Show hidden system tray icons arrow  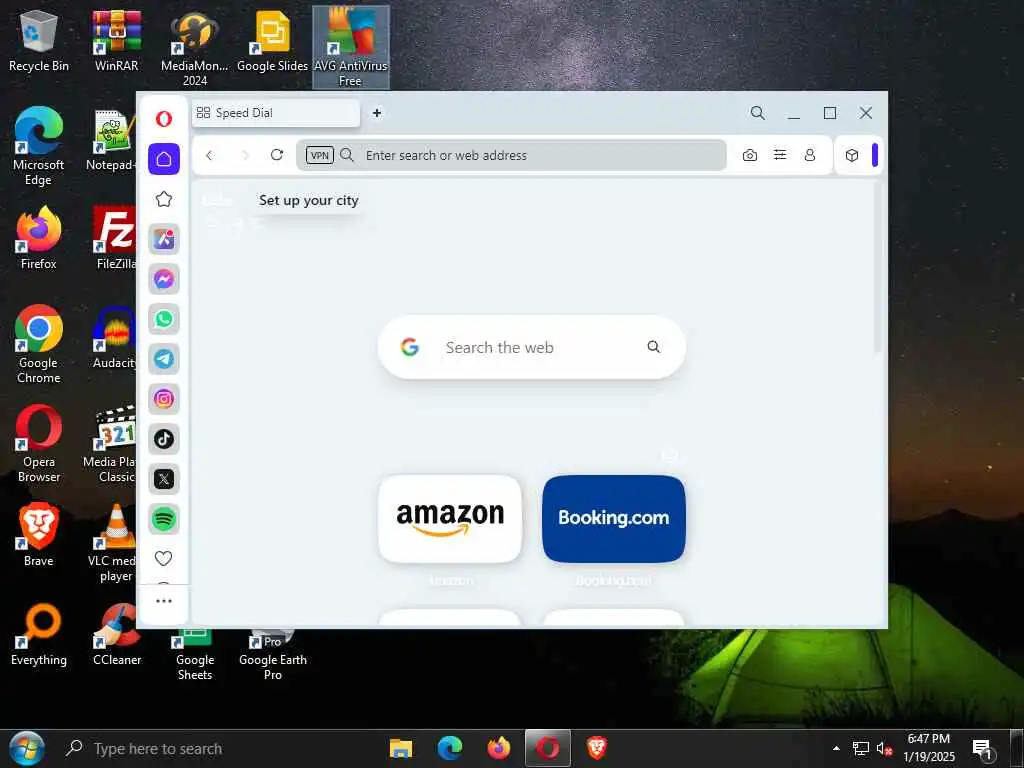pos(836,748)
